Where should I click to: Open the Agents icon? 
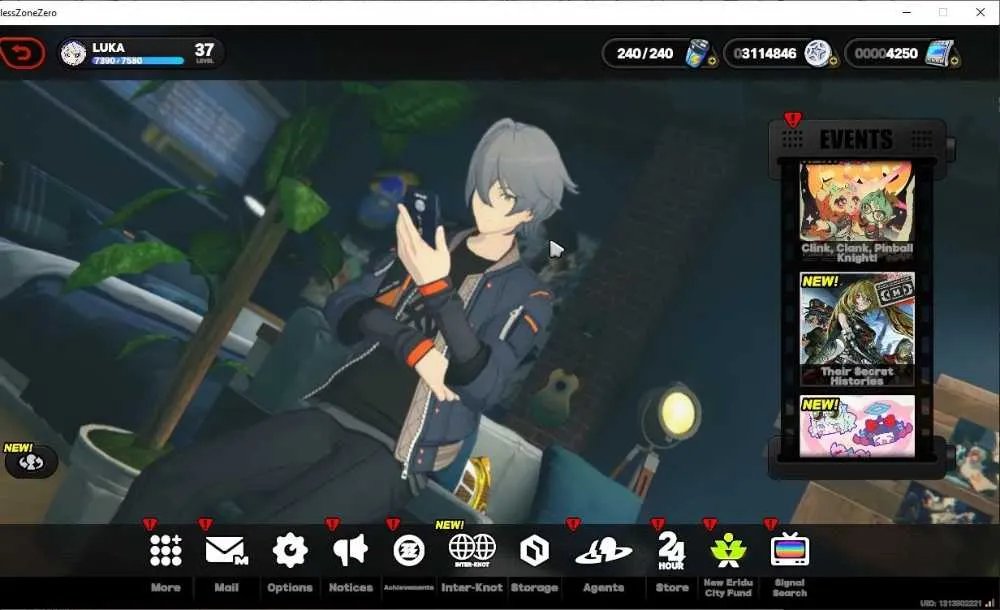[x=603, y=551]
